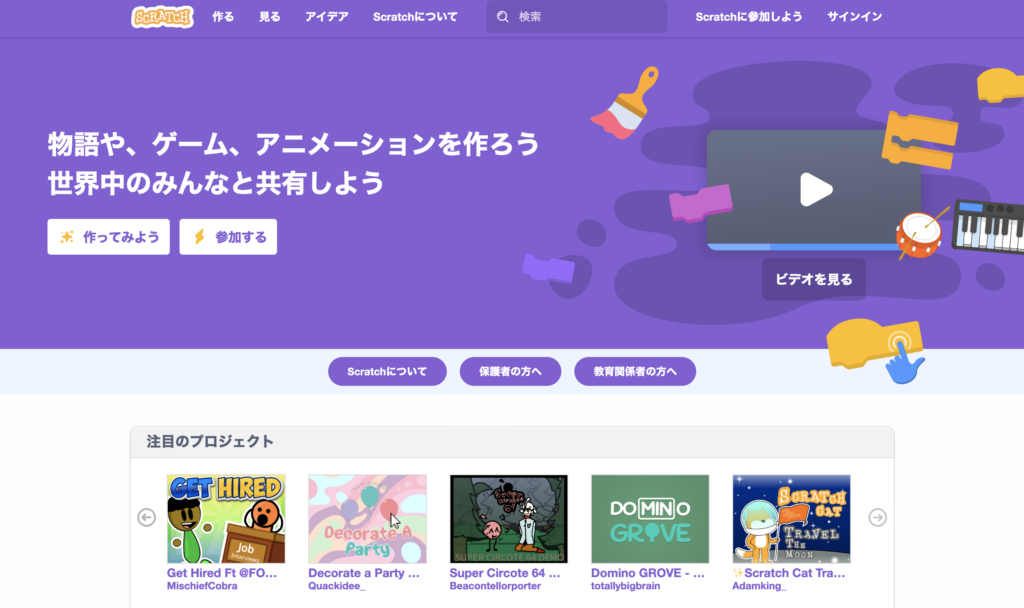Open the Domino GROVE project thumbnail

(x=650, y=519)
